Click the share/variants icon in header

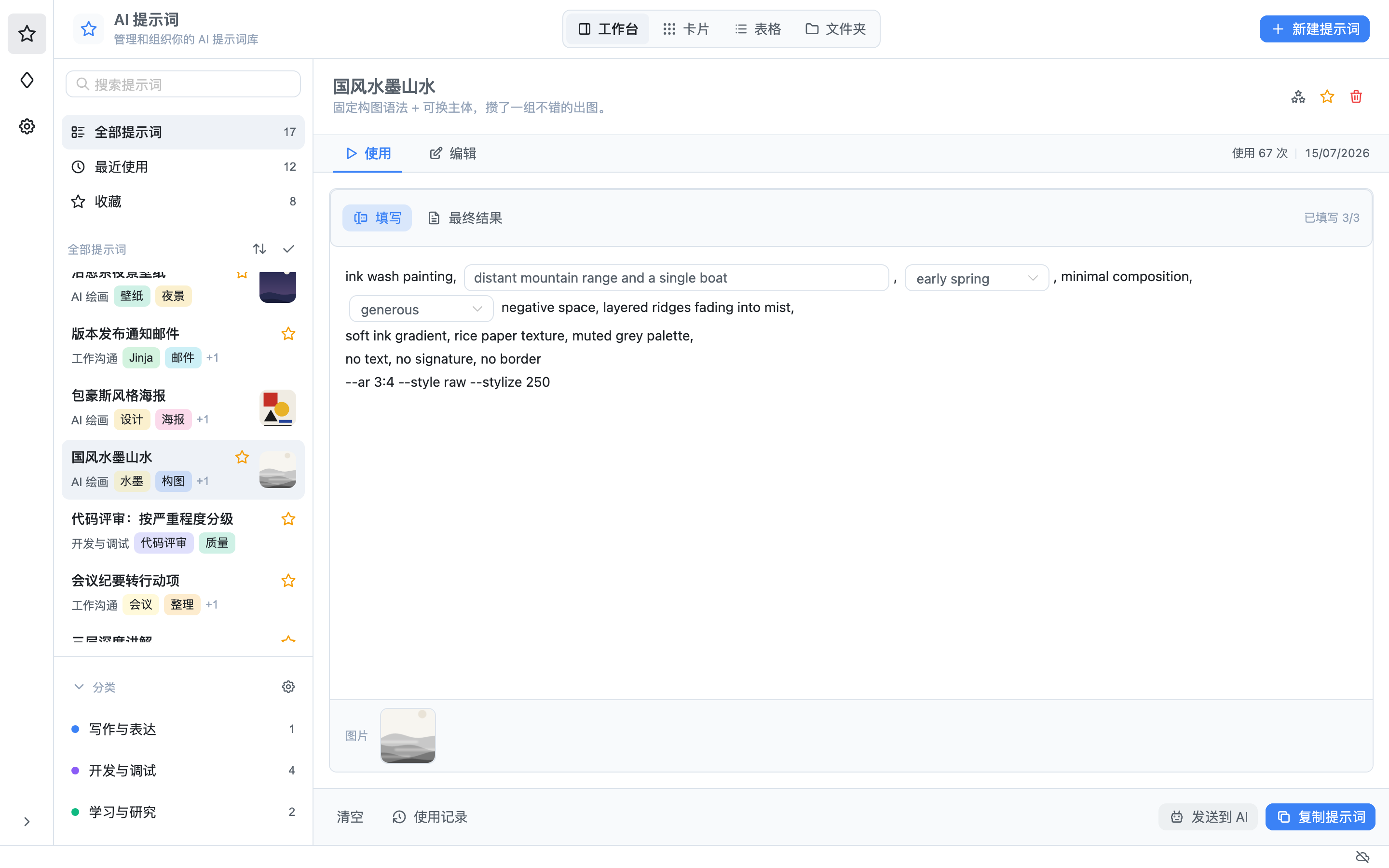pyautogui.click(x=1298, y=96)
